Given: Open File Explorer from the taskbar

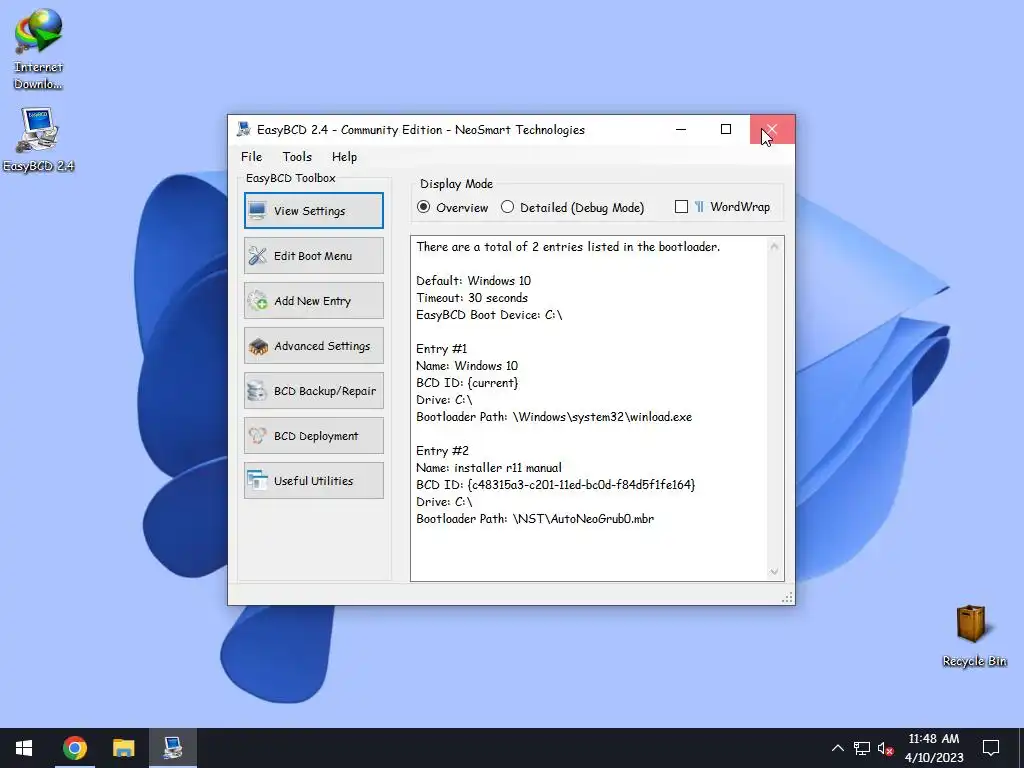Looking at the screenshot, I should (x=123, y=748).
